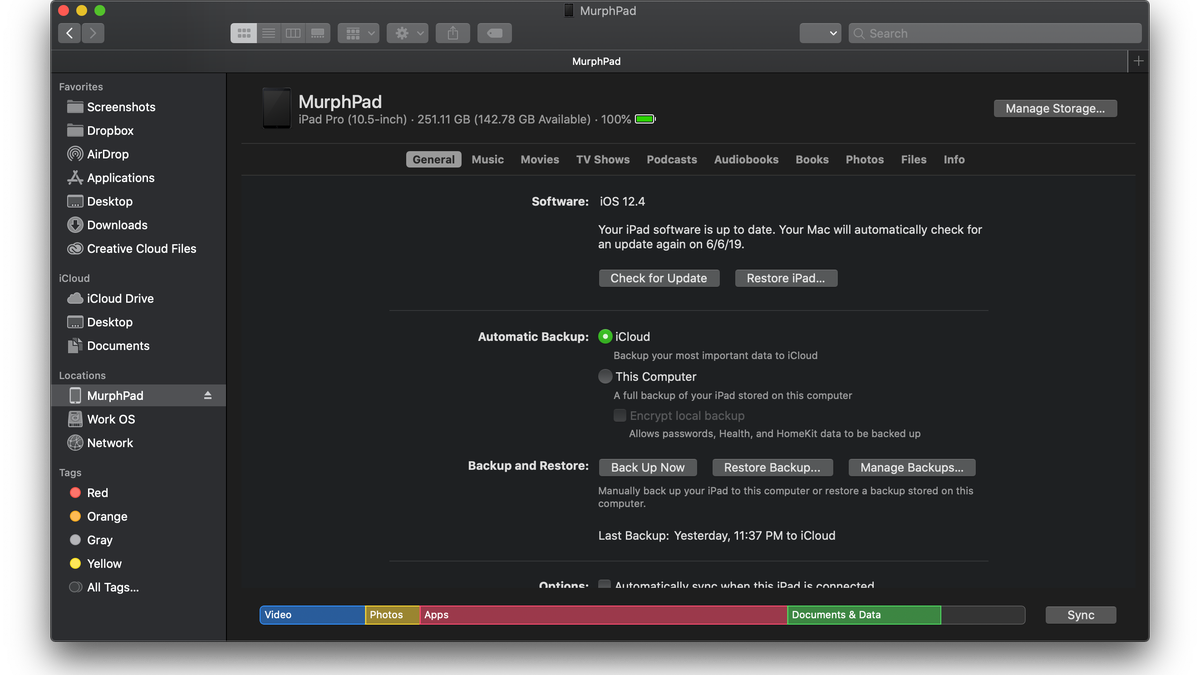Click the Photos segment of storage bar
Screen dimensions: 1200x675
392,615
